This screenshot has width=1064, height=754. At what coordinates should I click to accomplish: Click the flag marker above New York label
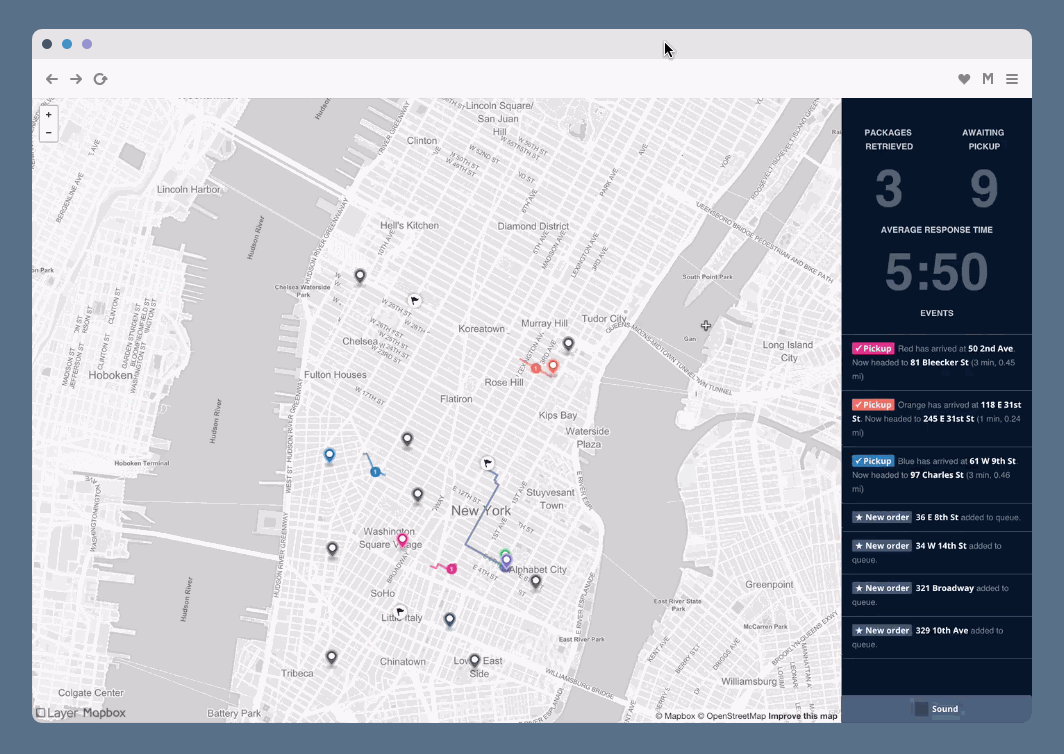(487, 464)
